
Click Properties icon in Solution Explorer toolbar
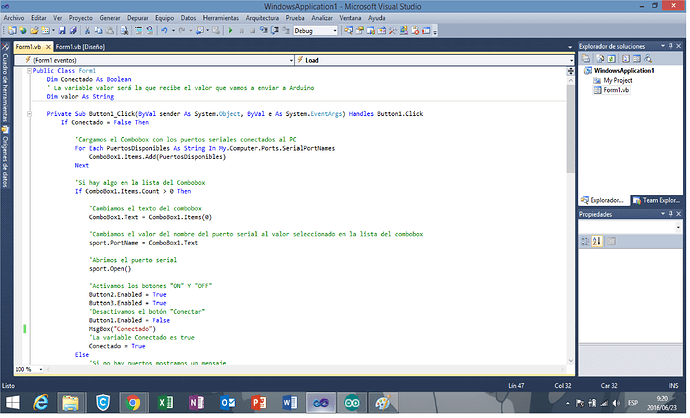click(x=586, y=59)
